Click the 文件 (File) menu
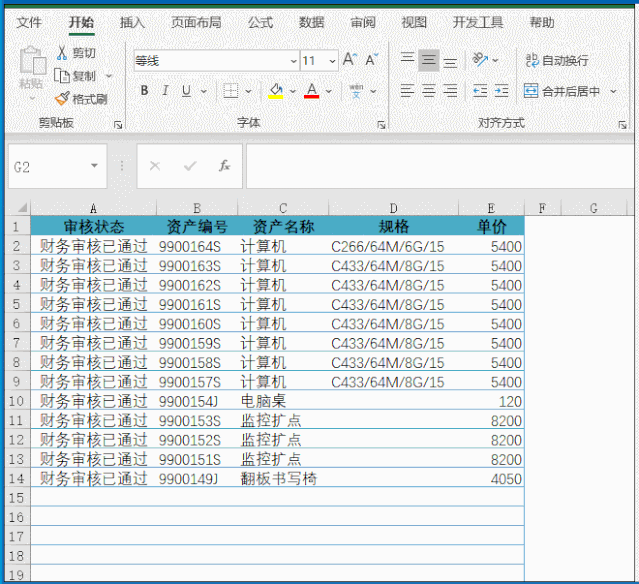 pyautogui.click(x=29, y=22)
